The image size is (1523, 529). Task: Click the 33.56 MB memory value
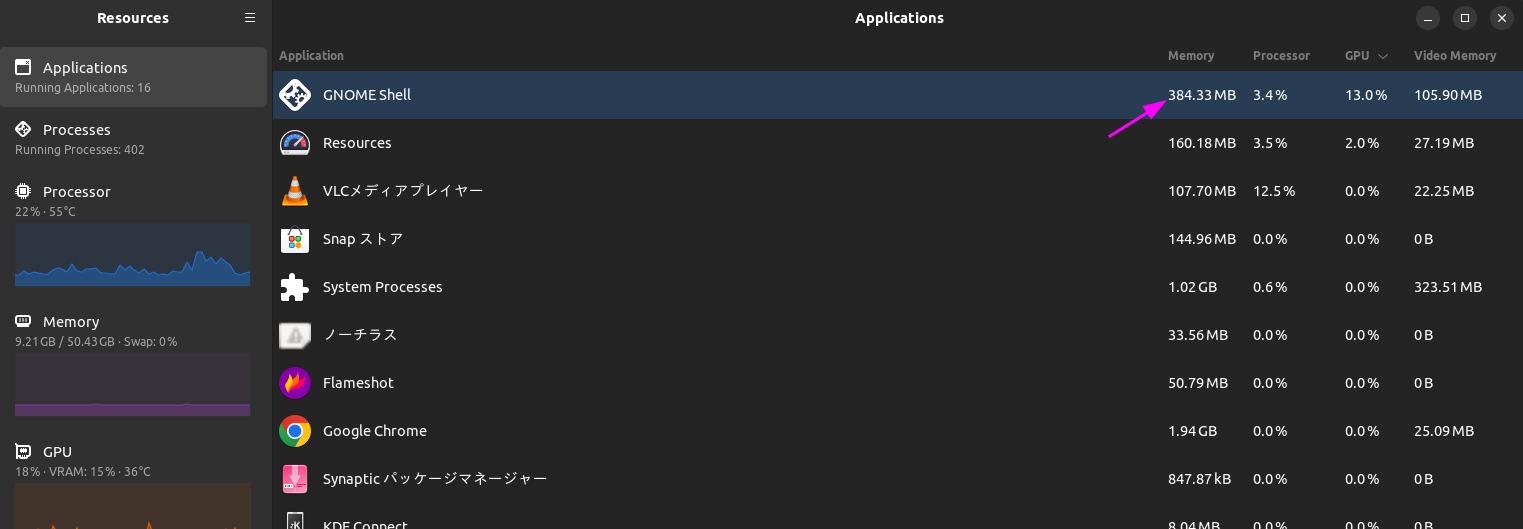[1198, 335]
